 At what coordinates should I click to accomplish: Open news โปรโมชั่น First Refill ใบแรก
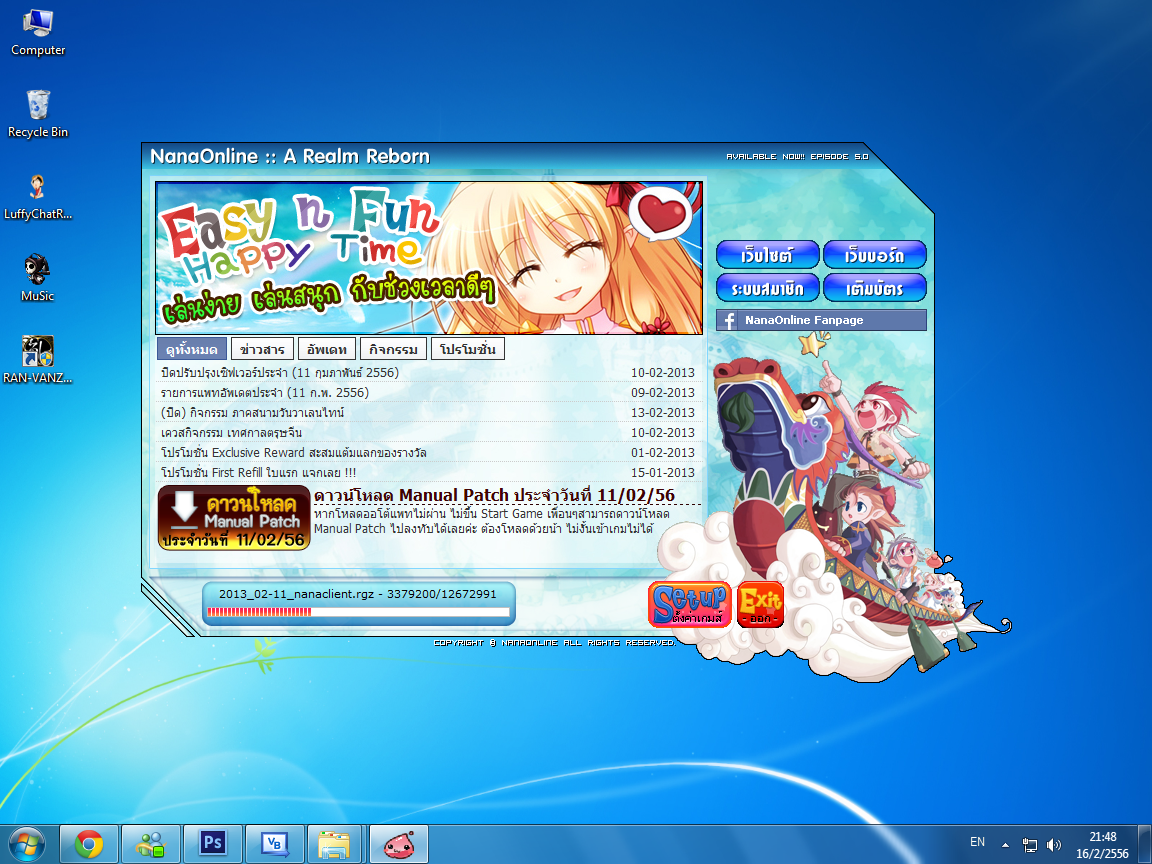click(259, 472)
